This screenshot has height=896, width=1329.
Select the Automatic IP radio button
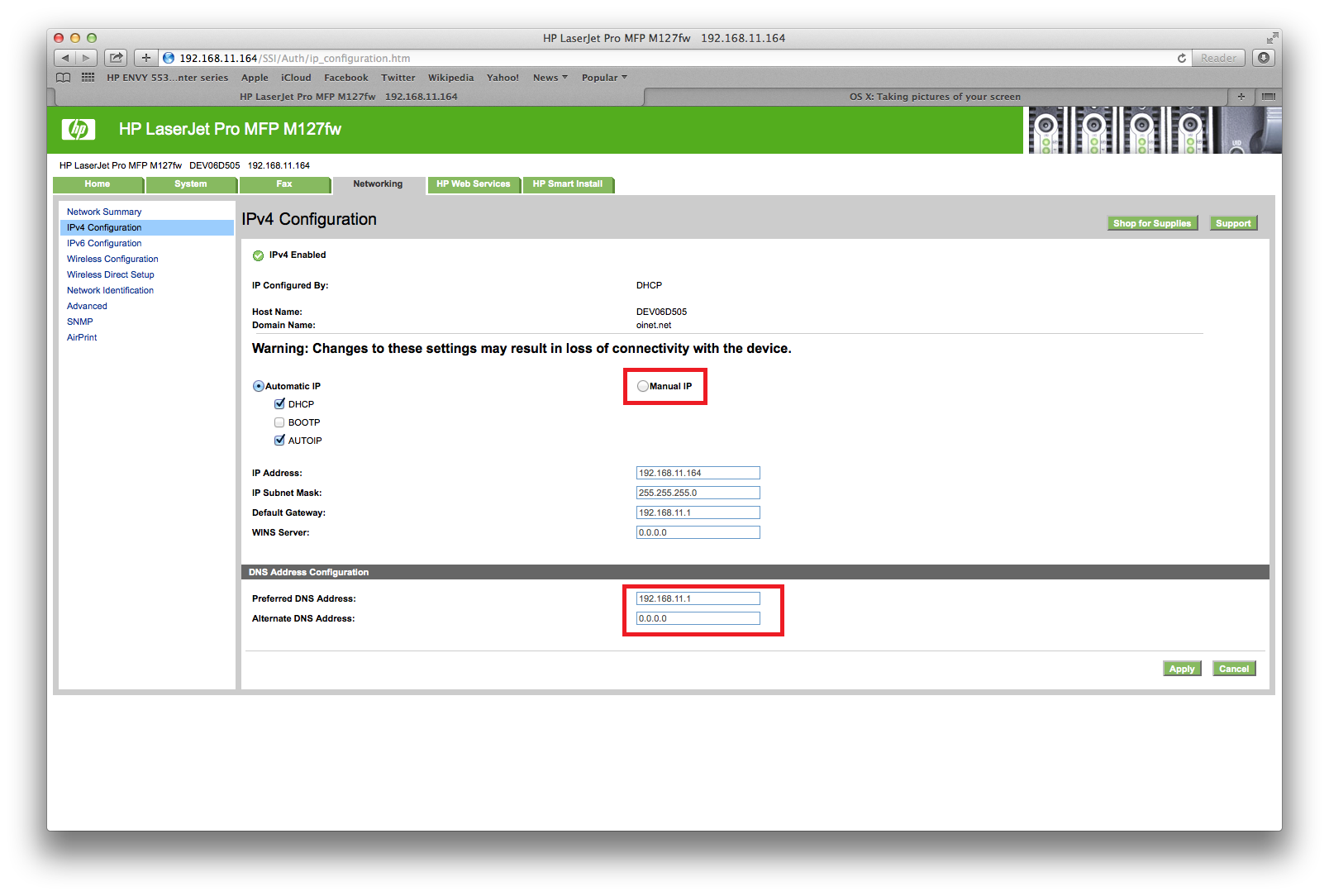tap(259, 386)
